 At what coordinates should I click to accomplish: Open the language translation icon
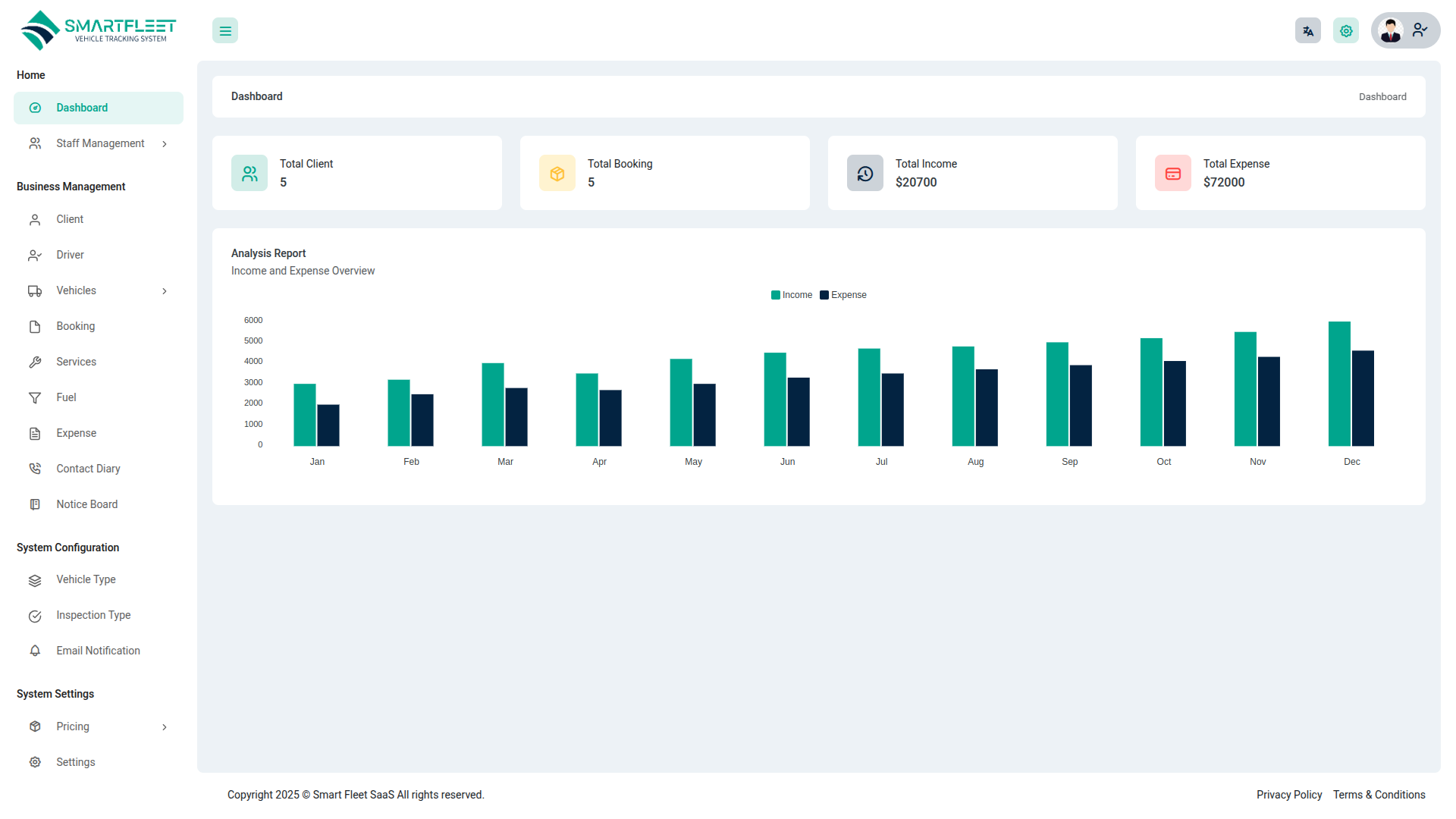click(x=1308, y=31)
